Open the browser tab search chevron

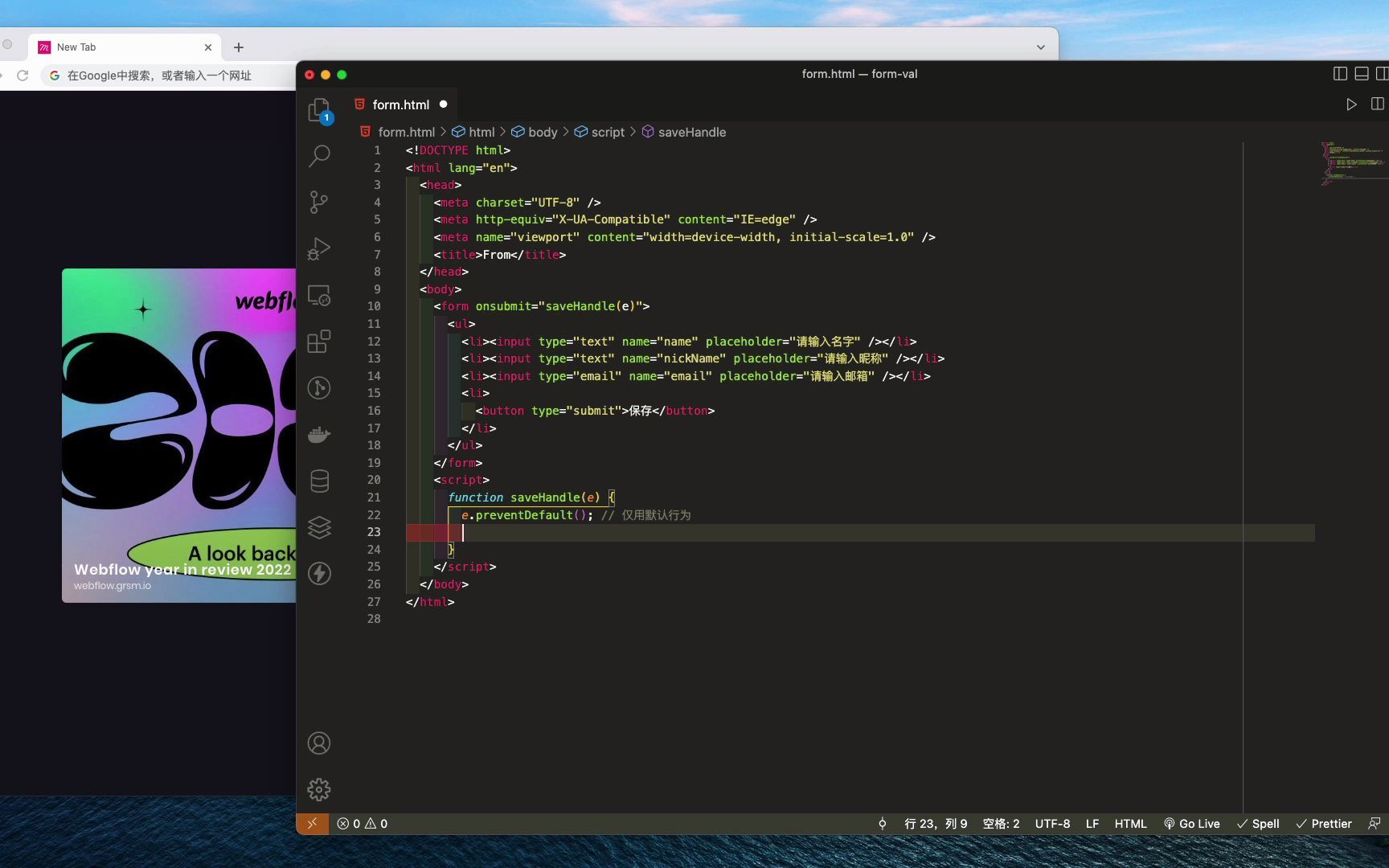(x=1040, y=47)
